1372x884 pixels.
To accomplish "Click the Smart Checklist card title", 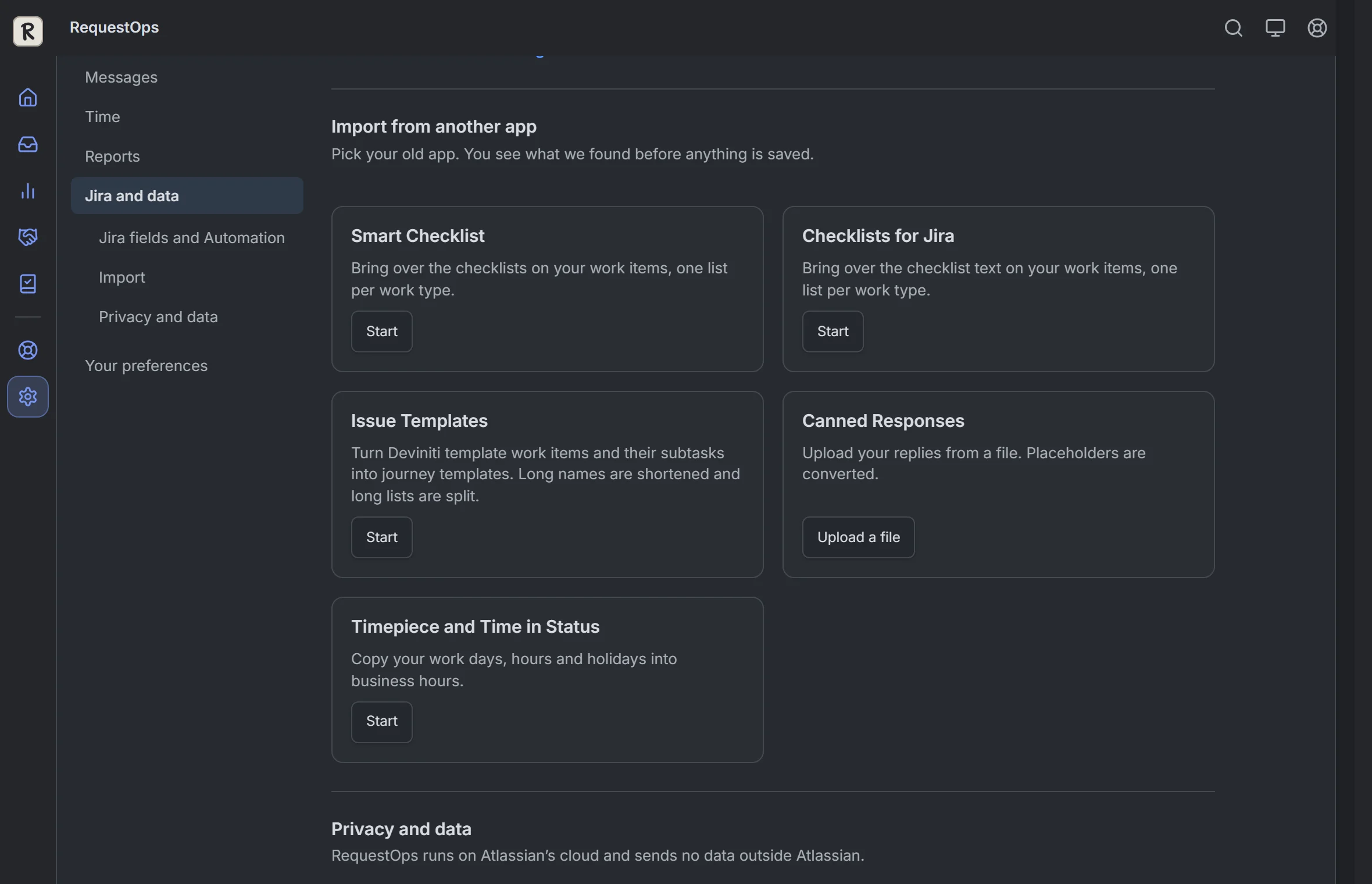I will tap(417, 236).
